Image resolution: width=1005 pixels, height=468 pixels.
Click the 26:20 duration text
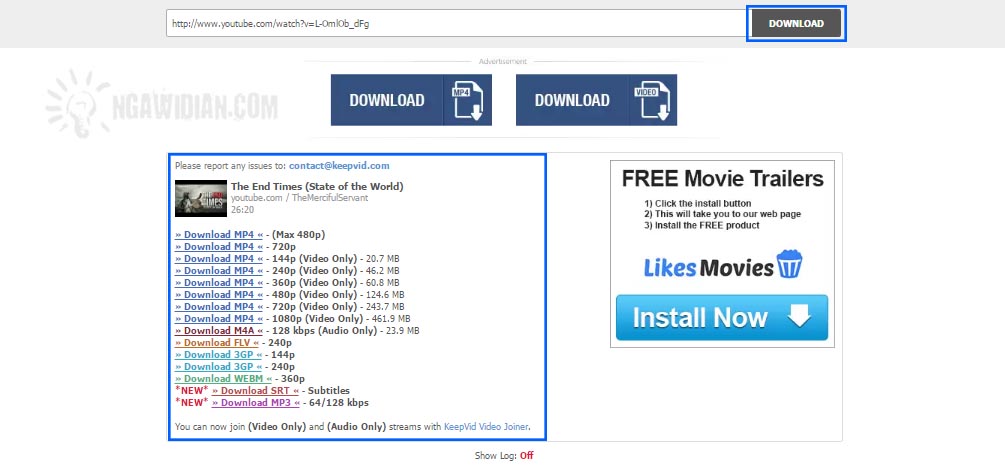pos(242,210)
